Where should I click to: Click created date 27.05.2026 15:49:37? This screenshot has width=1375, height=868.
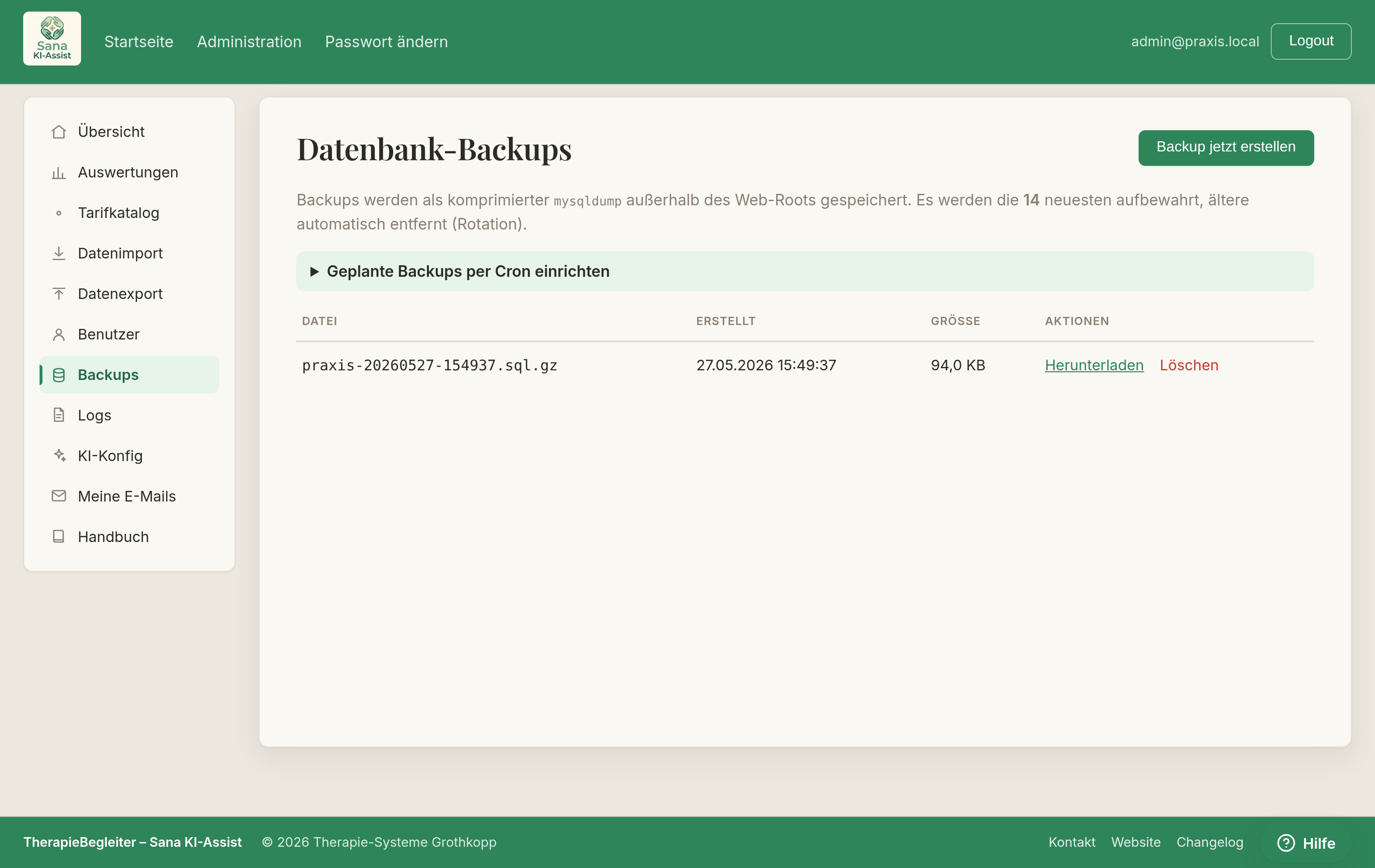766,365
